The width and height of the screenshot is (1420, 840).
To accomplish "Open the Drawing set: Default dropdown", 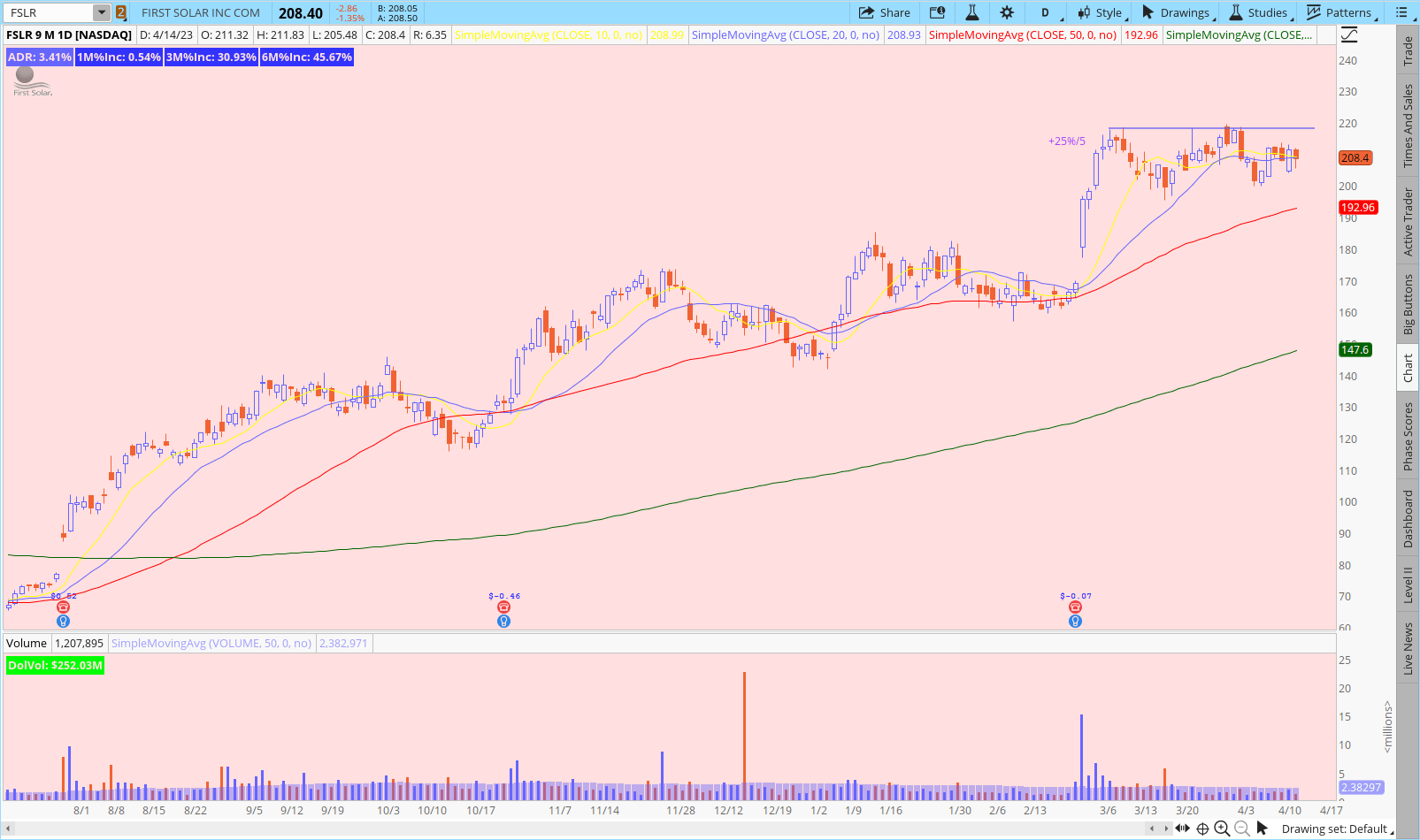I will tap(1338, 829).
